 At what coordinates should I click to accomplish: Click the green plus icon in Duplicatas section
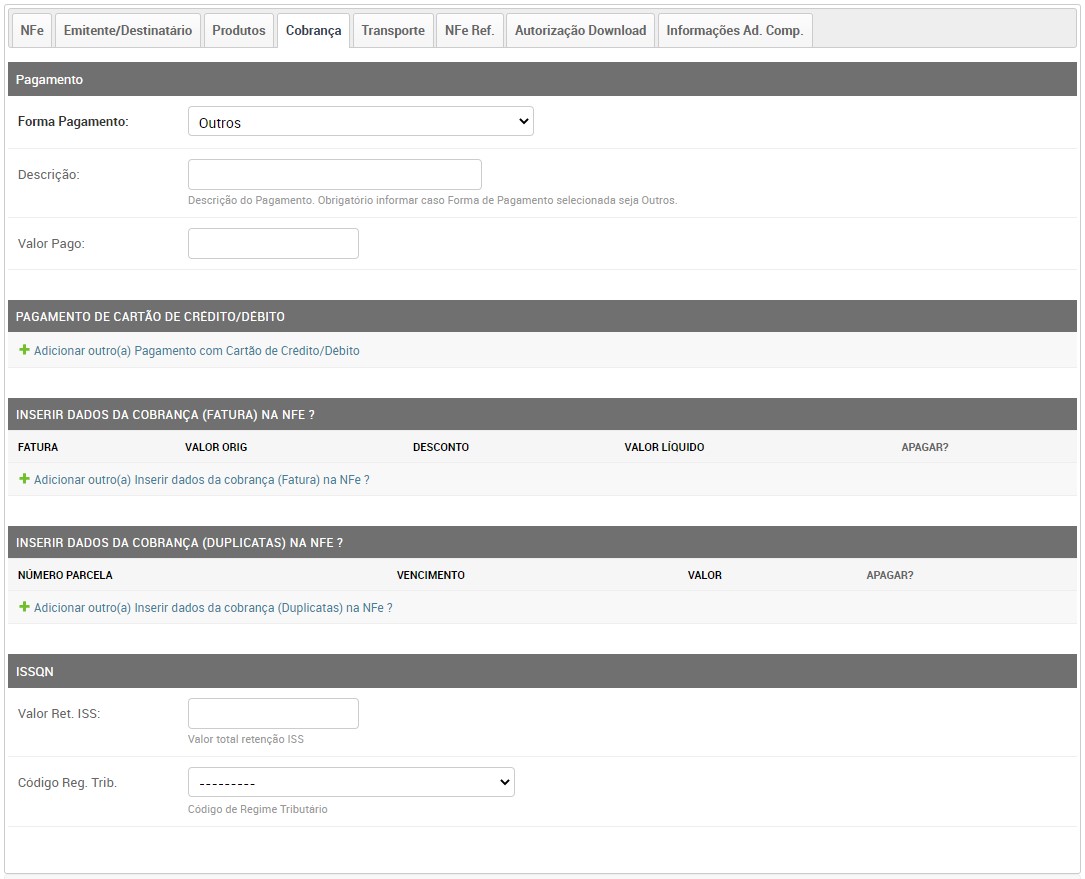[x=24, y=607]
